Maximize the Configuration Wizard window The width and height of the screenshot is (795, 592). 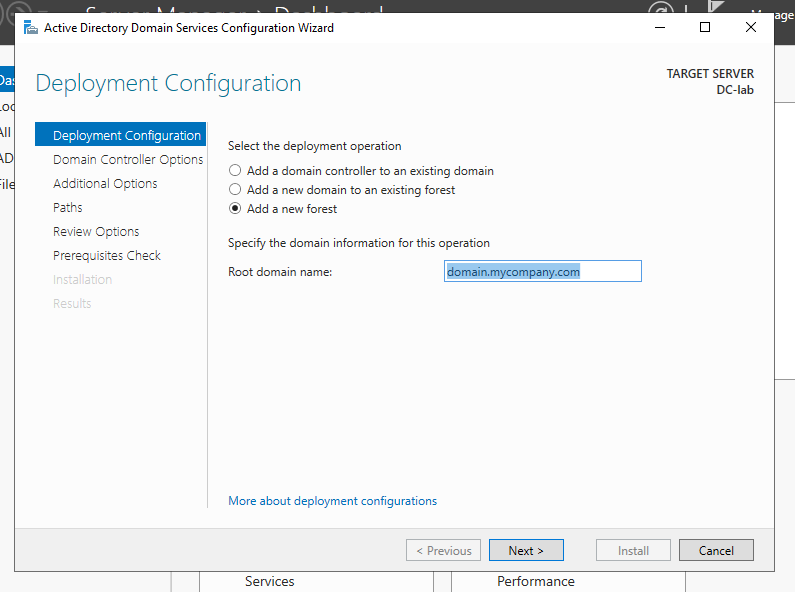pyautogui.click(x=705, y=28)
